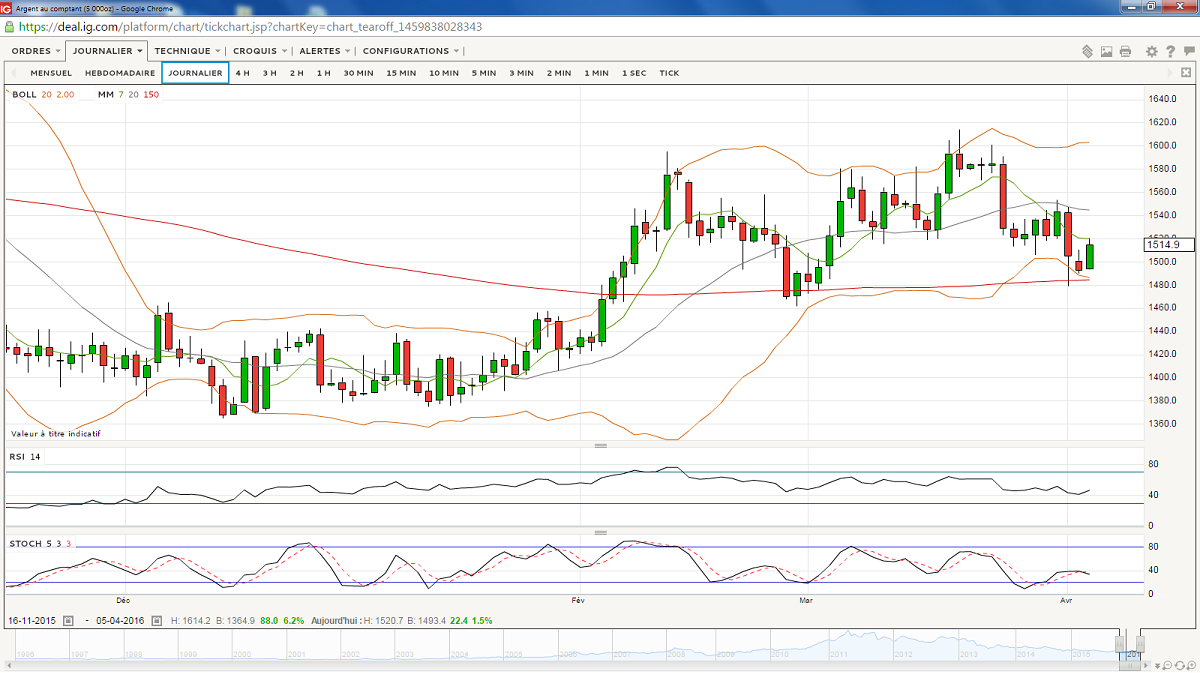Choose the 15 MIN timeframe
This screenshot has width=1200, height=673.
pos(401,73)
